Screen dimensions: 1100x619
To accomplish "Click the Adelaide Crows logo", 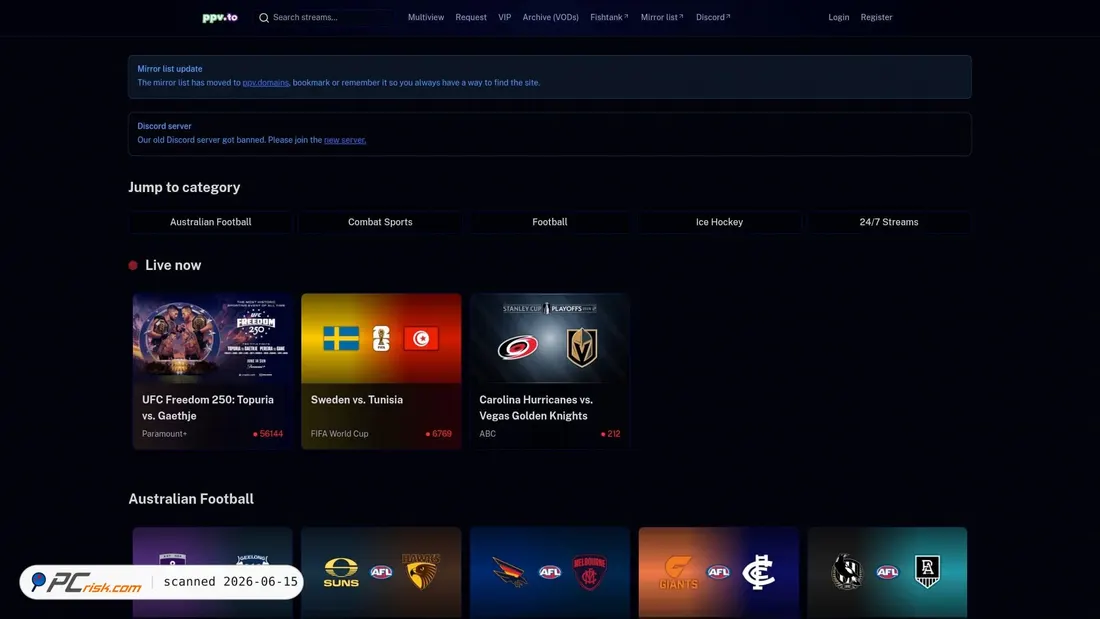I will [509, 572].
